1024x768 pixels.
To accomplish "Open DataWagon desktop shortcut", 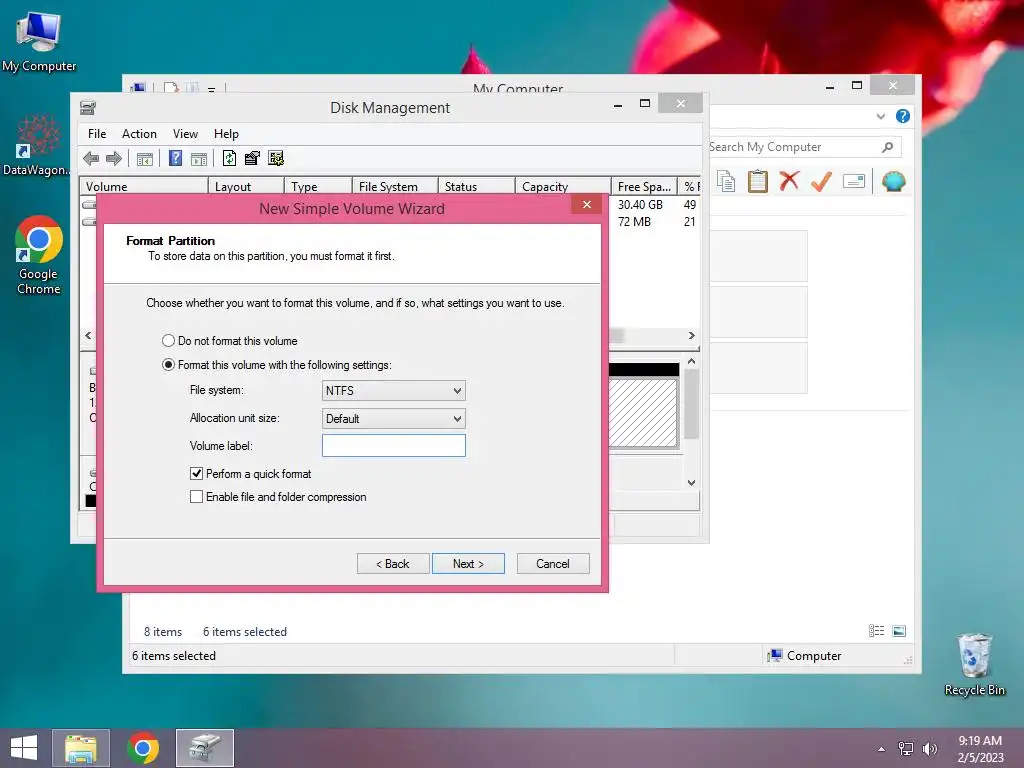I will (37, 145).
